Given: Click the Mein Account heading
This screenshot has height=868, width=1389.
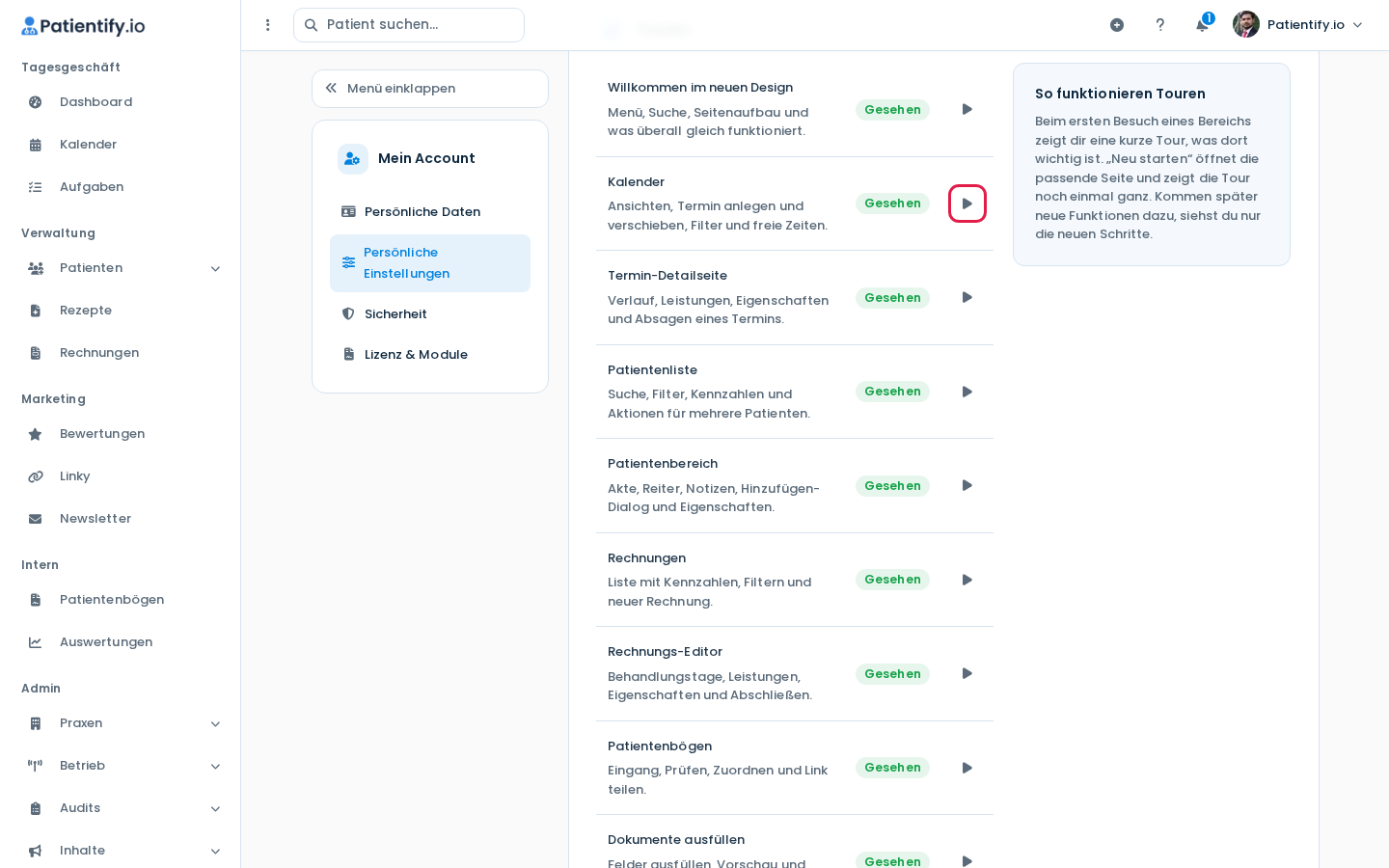Looking at the screenshot, I should [x=426, y=158].
